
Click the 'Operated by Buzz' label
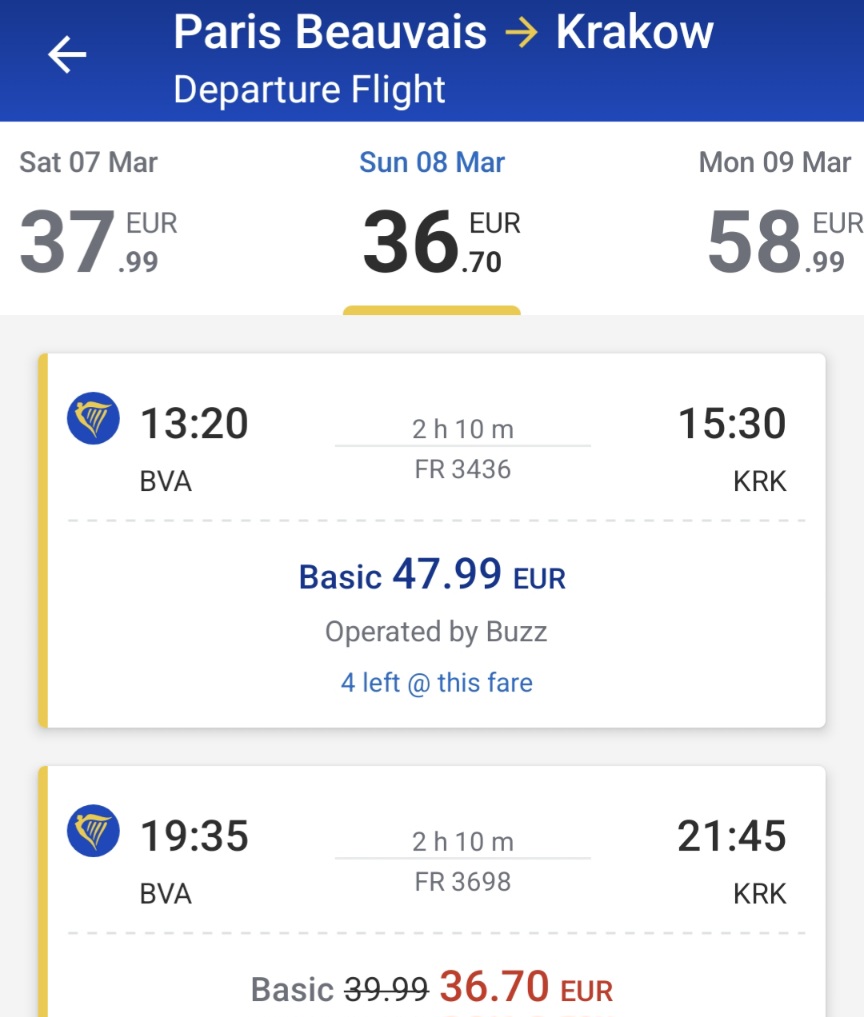click(436, 632)
